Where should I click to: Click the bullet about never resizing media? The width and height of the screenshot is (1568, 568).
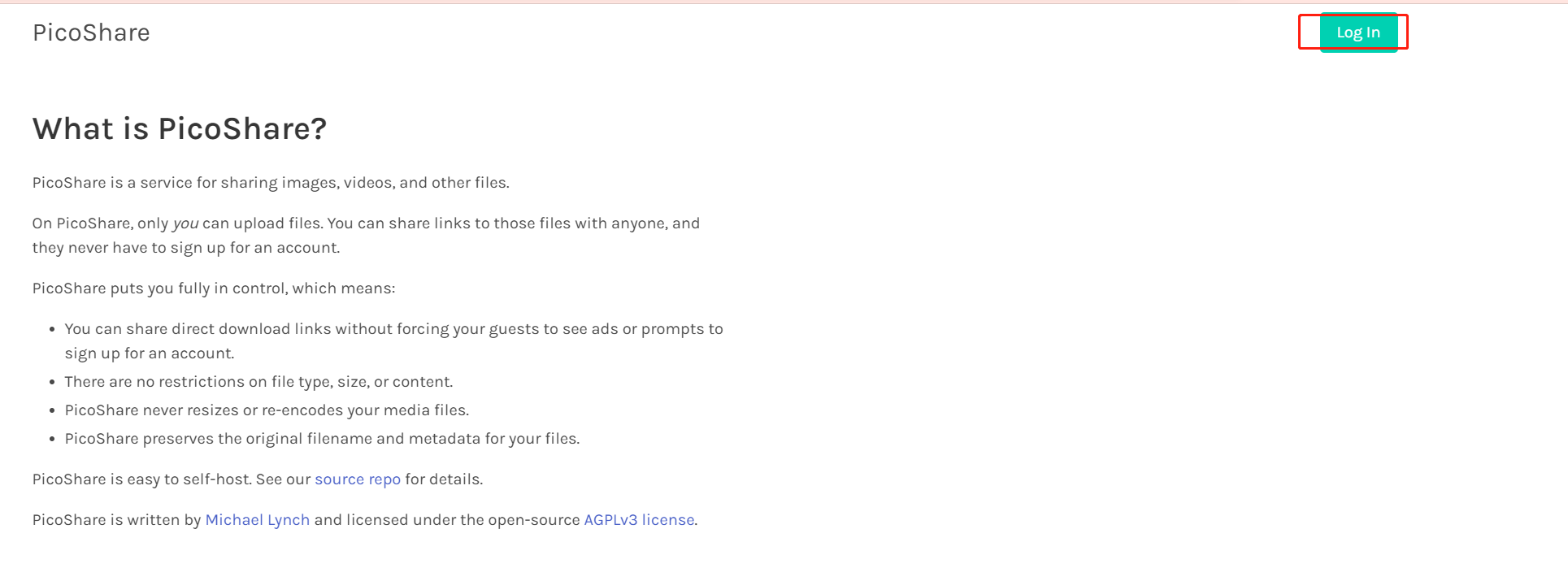point(267,410)
